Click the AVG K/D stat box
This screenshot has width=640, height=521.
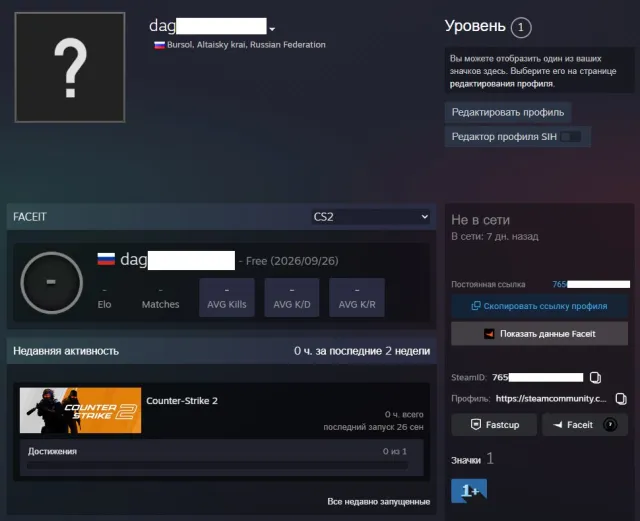click(292, 297)
